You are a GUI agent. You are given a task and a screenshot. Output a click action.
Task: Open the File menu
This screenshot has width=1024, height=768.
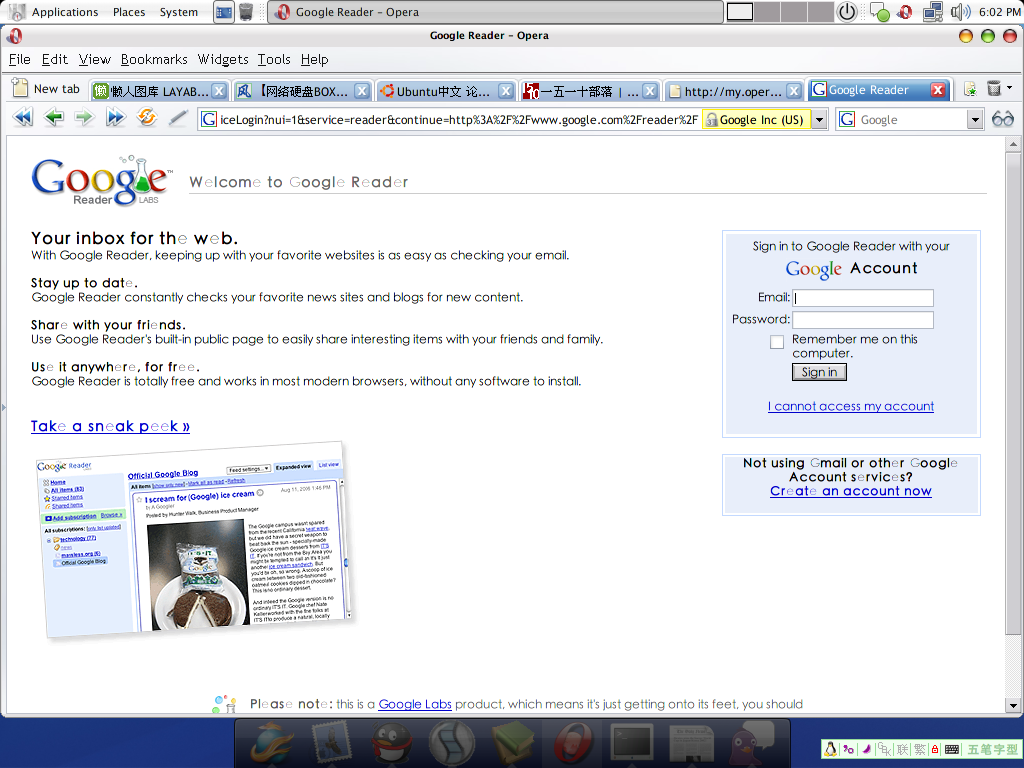pyautogui.click(x=20, y=59)
